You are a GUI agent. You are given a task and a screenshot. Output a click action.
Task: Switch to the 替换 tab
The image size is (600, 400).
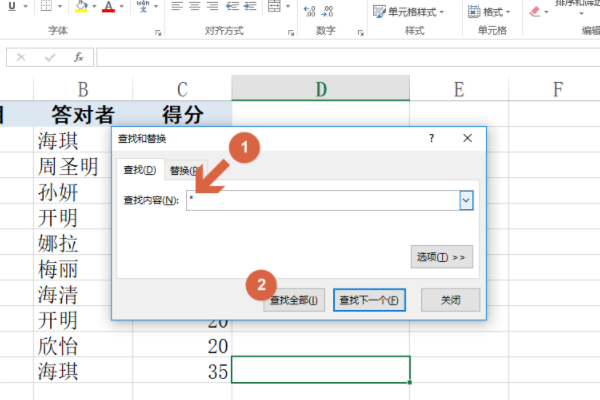(182, 170)
